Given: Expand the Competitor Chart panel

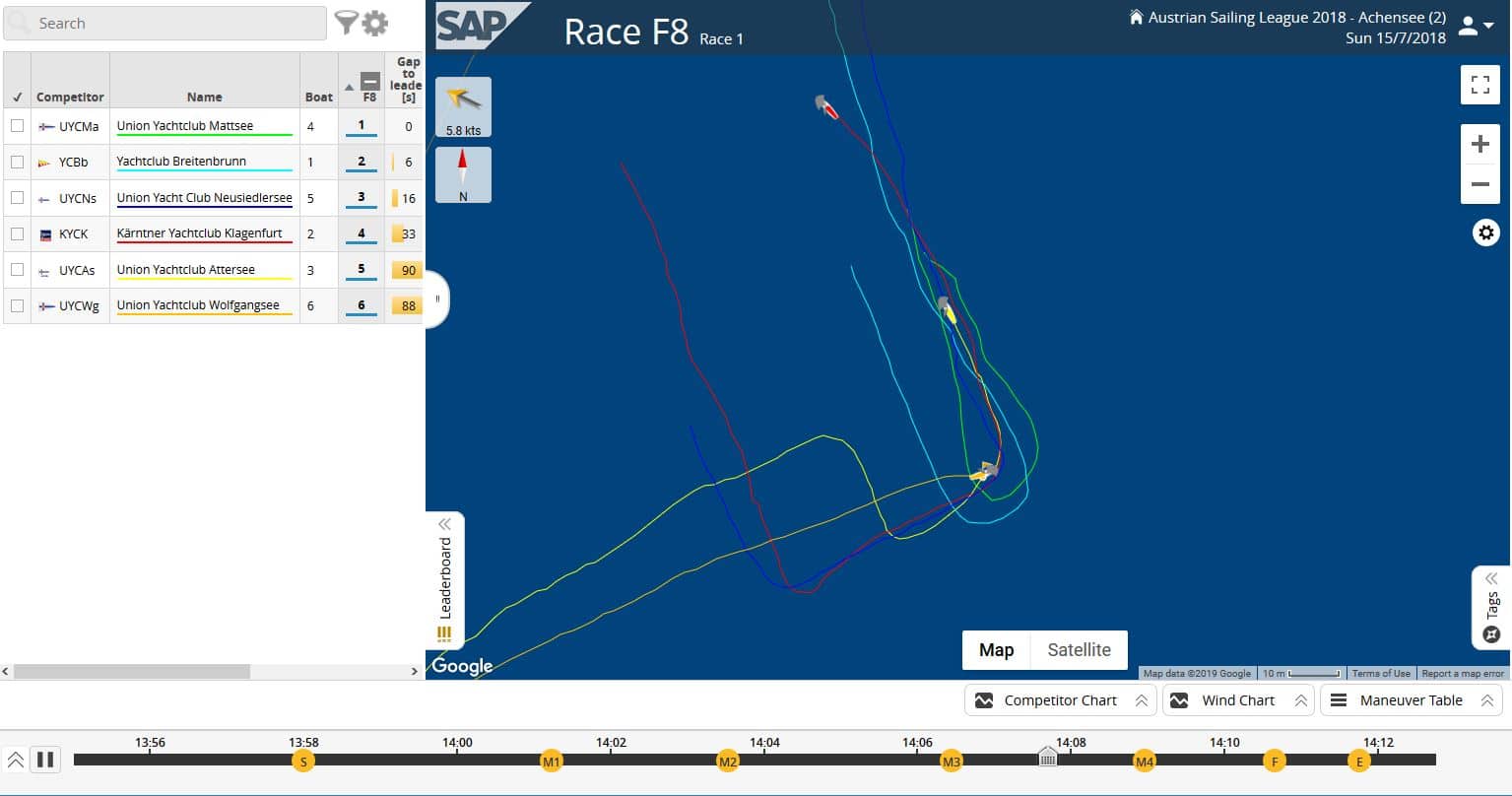Looking at the screenshot, I should 1060,700.
